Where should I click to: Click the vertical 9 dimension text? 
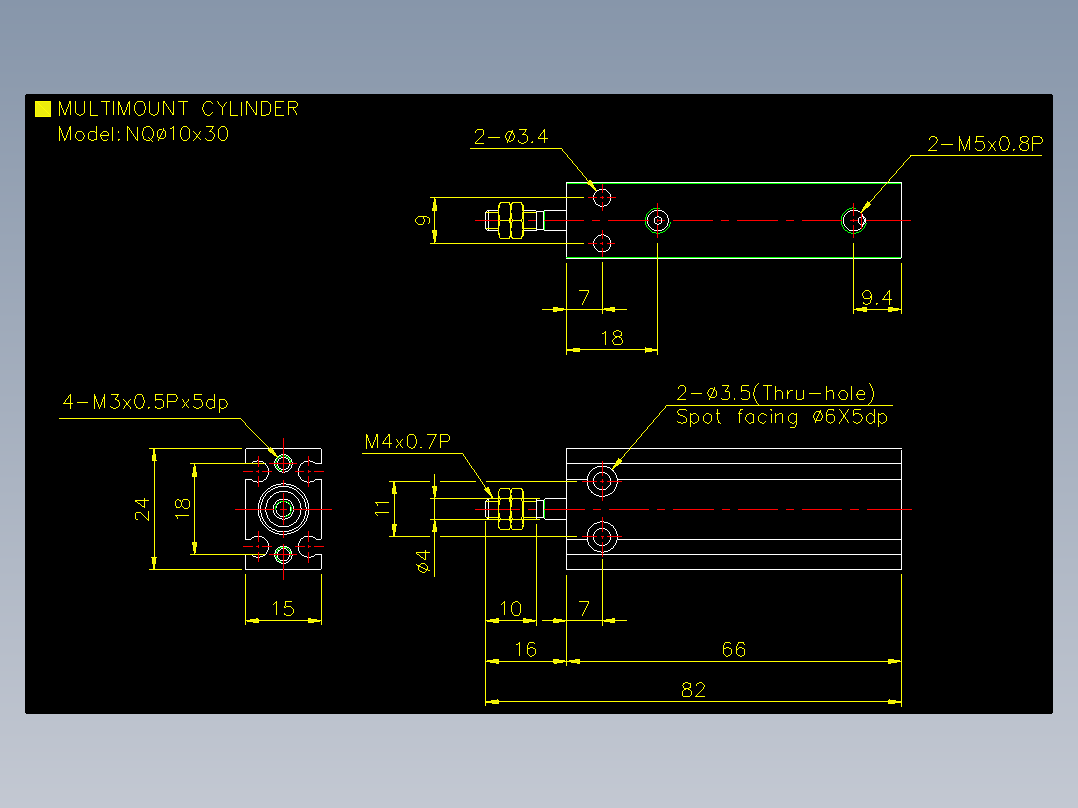coord(423,220)
